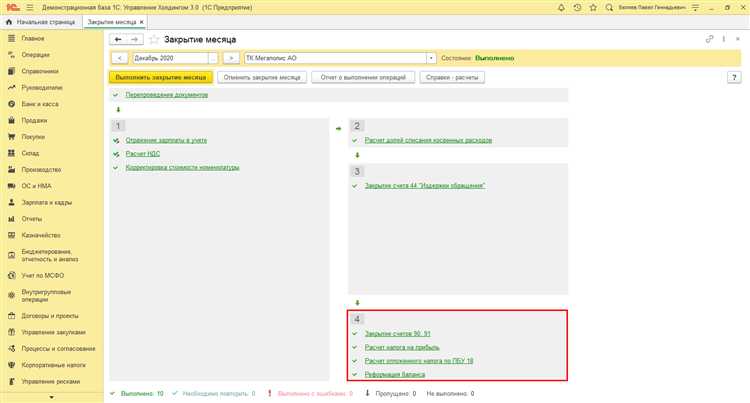Go to next month with the > button
The height and width of the screenshot is (403, 750).
[x=231, y=58]
